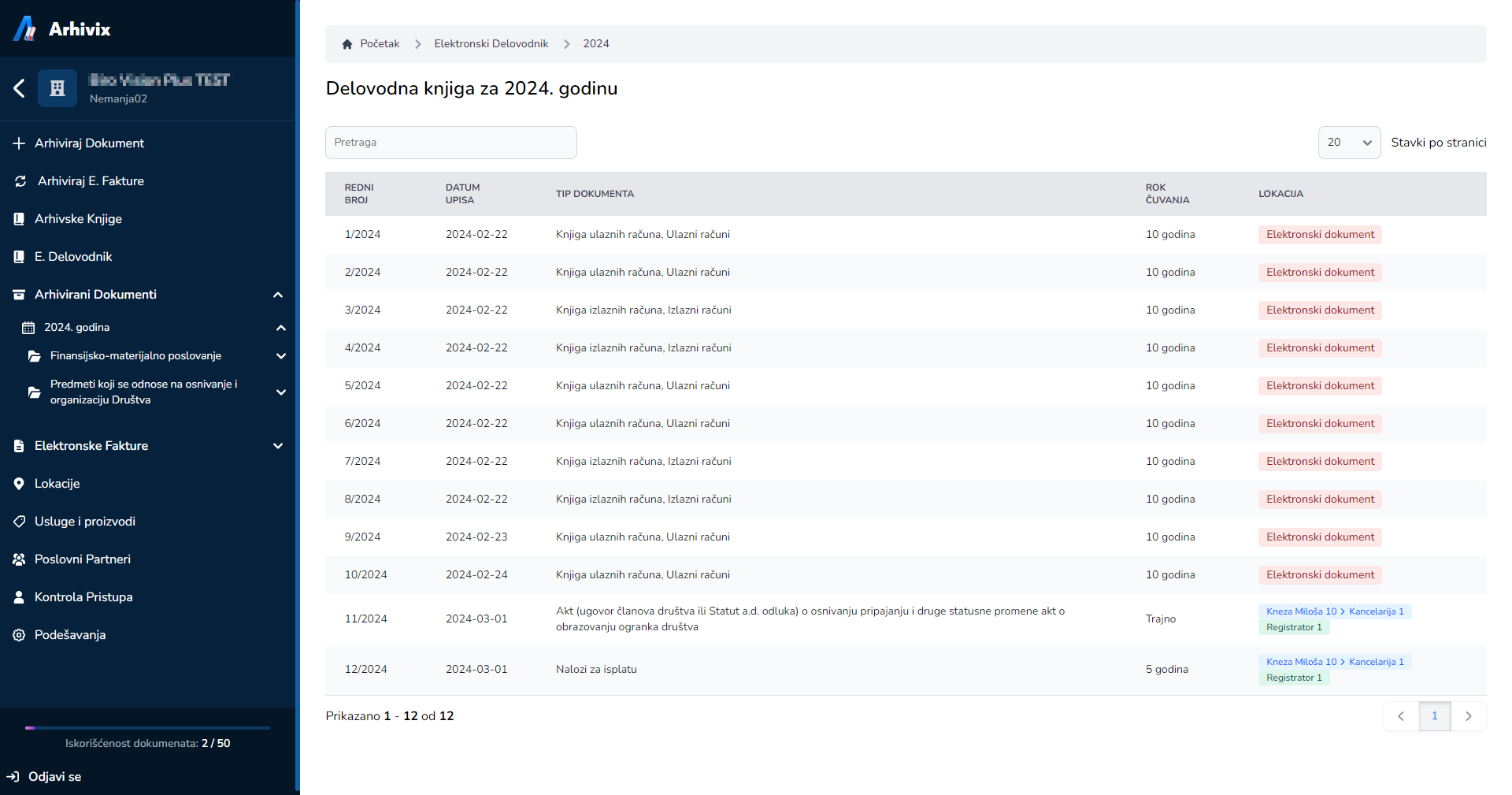The width and height of the screenshot is (1512, 795).
Task: Open the items per page dropdown
Action: coord(1348,143)
